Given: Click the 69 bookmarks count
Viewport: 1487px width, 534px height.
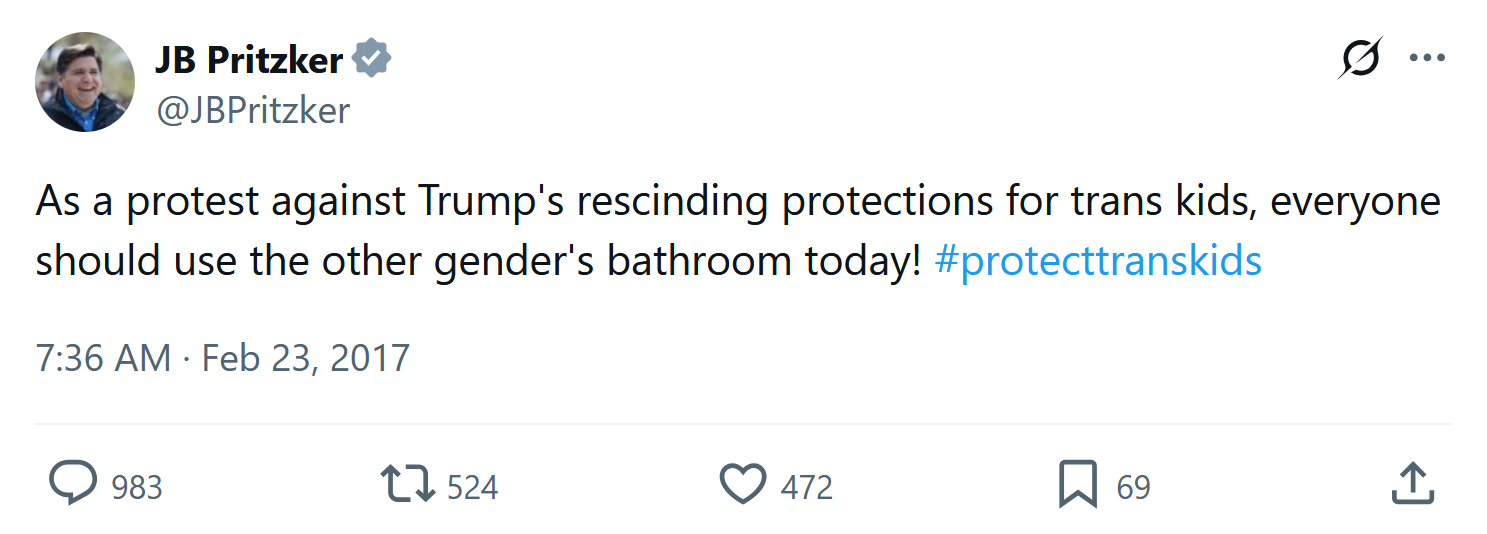Looking at the screenshot, I should point(1133,487).
